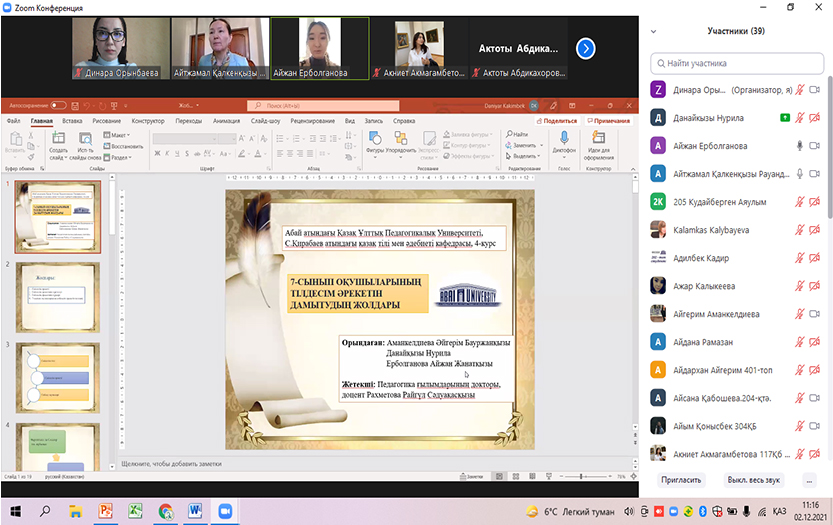Expand the Макет layout dropdown
This screenshot has height=525, width=833.
pyautogui.click(x=118, y=134)
